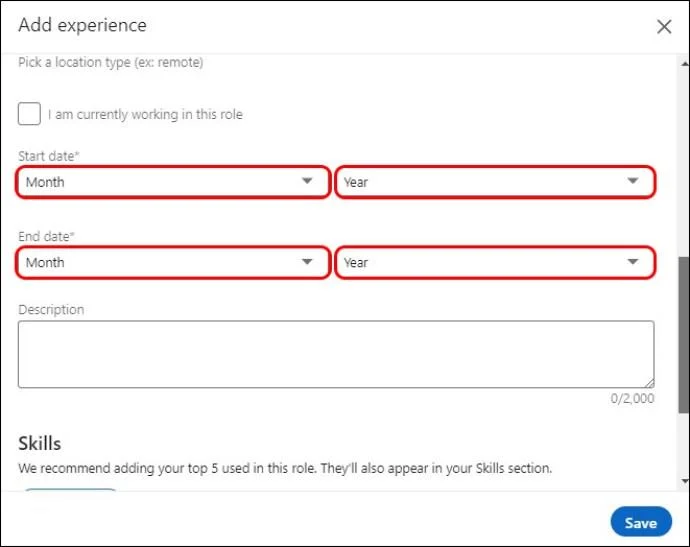Click the 'Start date' field label

click(x=48, y=156)
